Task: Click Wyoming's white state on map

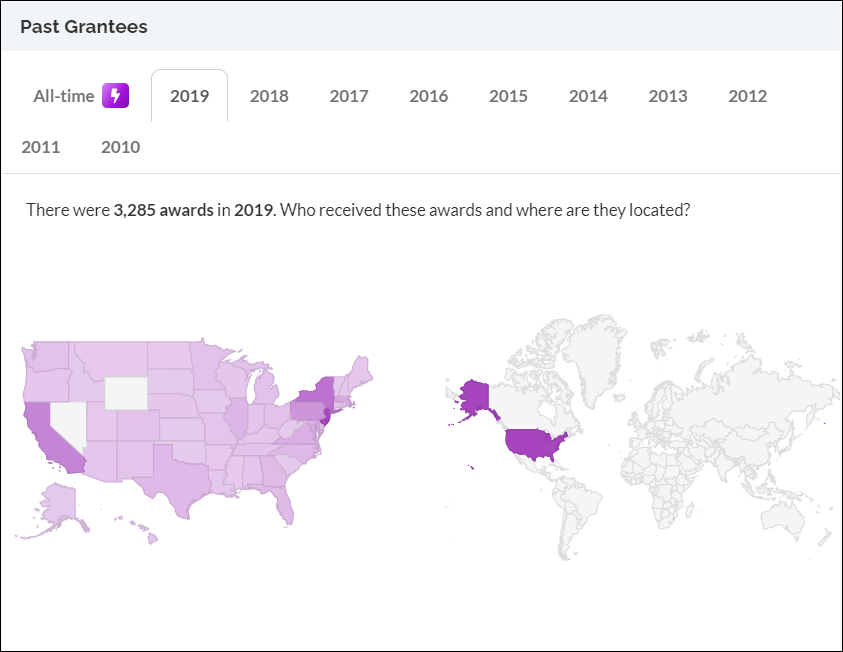Action: point(125,392)
